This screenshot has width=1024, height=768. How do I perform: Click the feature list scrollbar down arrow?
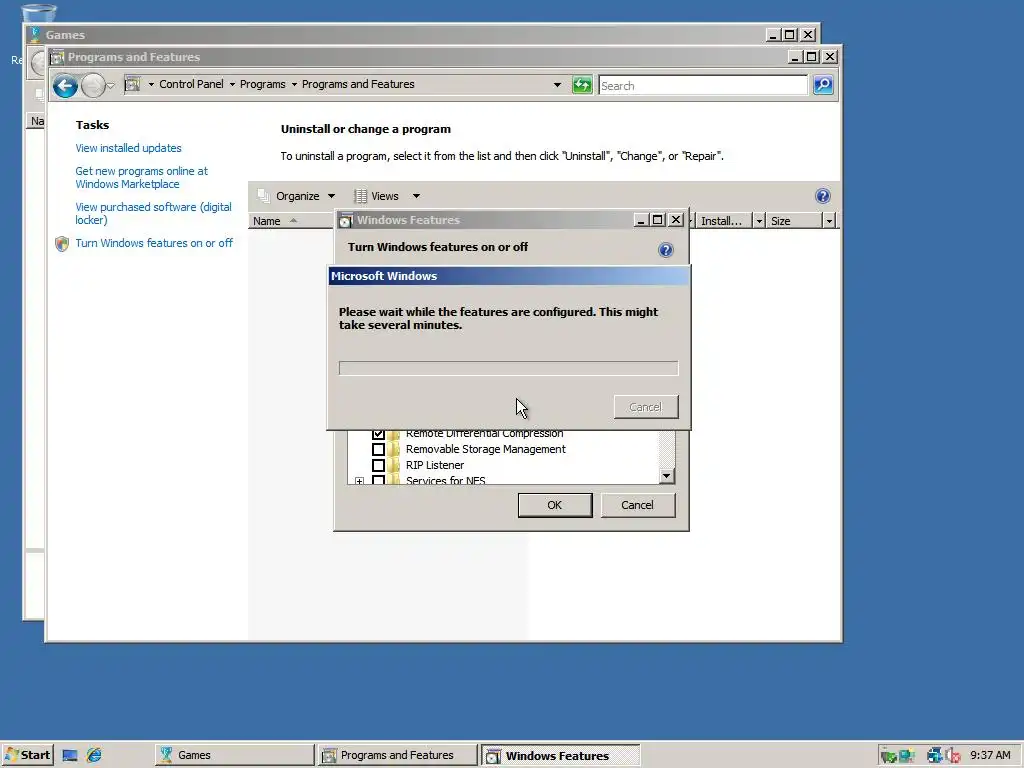click(x=666, y=475)
